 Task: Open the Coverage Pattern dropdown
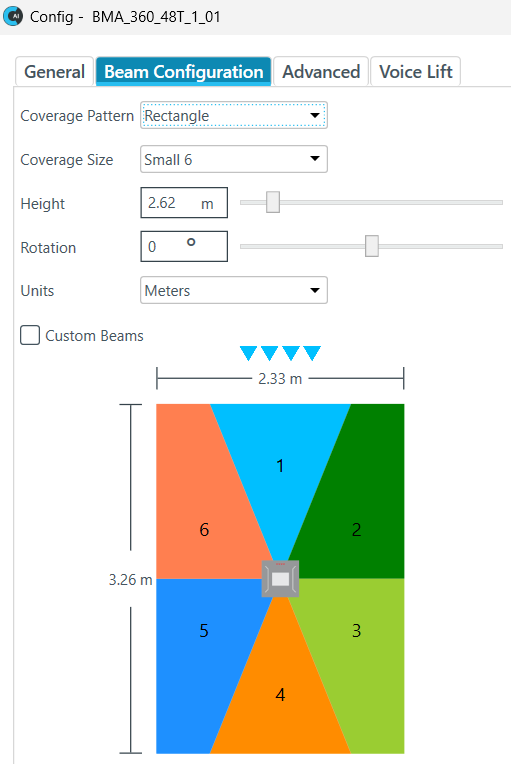(234, 115)
